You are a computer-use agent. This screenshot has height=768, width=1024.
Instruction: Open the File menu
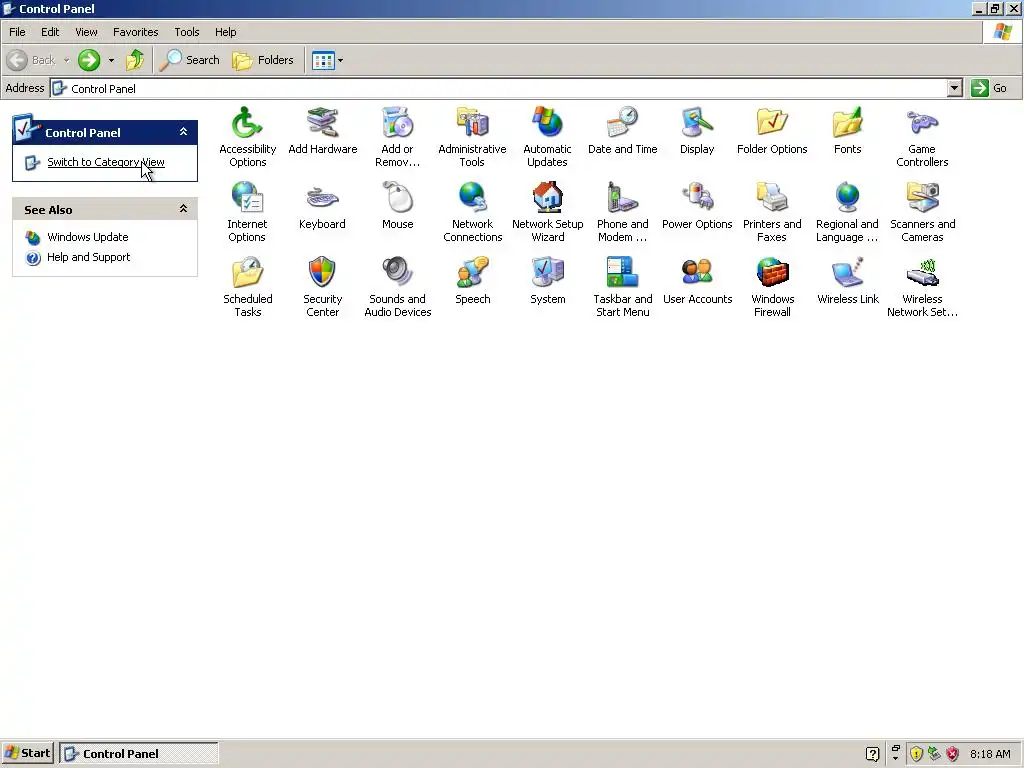click(x=17, y=32)
